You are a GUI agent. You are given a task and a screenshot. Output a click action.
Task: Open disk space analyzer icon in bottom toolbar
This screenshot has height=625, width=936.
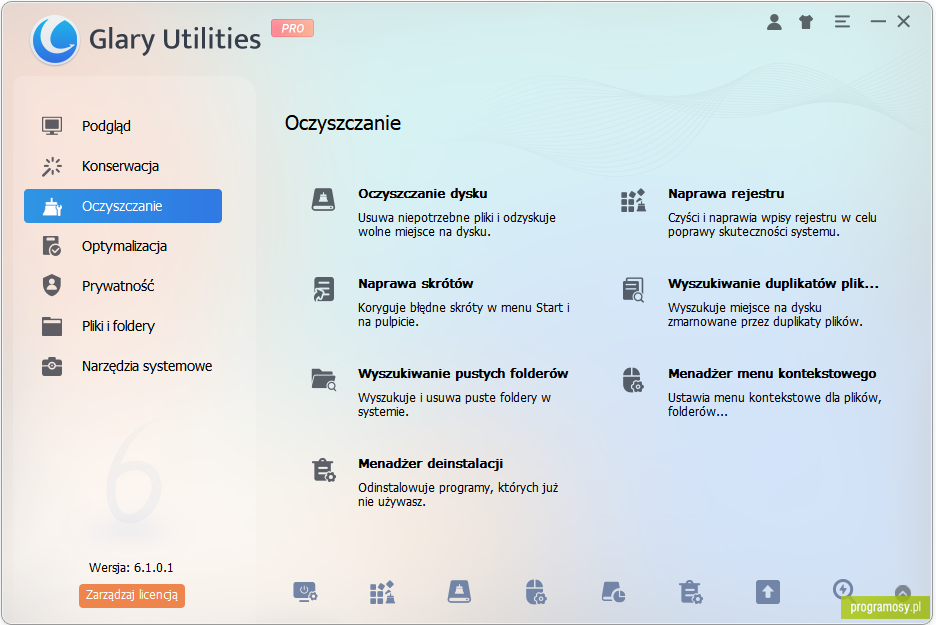(x=613, y=592)
